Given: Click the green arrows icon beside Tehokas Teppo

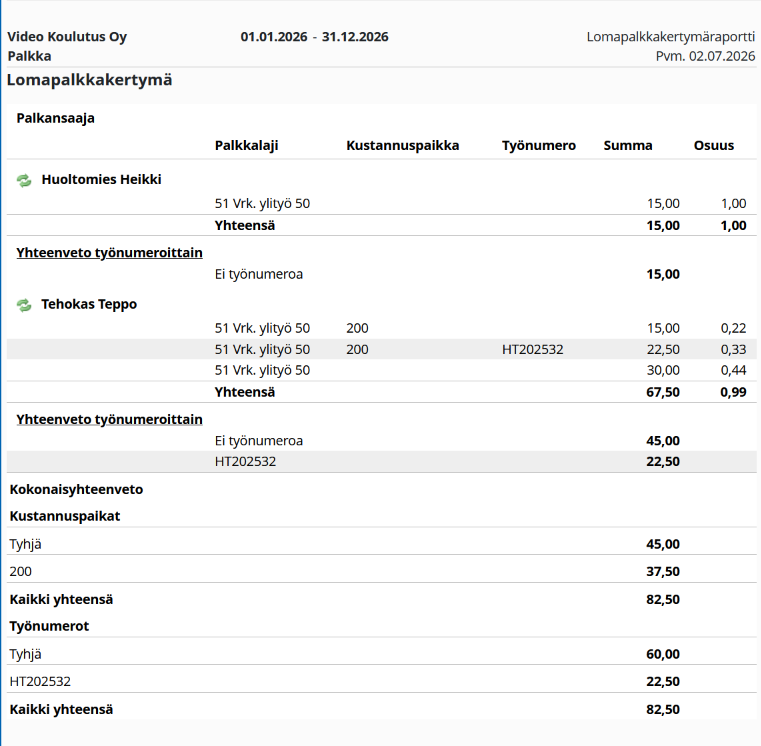Looking at the screenshot, I should pos(24,305).
